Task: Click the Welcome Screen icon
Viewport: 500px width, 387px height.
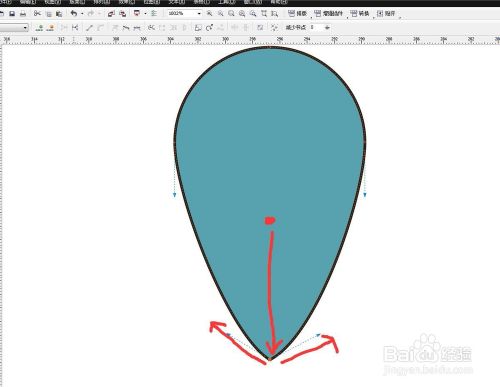Action: 154,14
